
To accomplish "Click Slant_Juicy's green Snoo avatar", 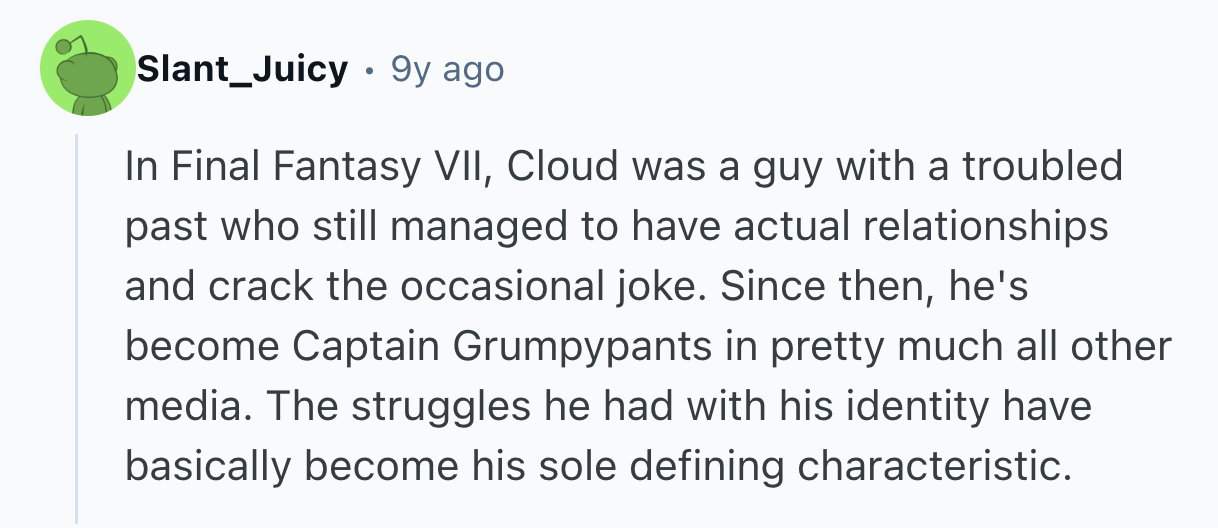I will (88, 70).
